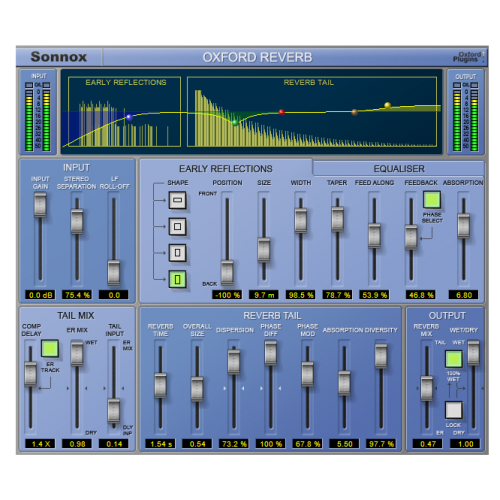Click the Comp Delay fader handle
This screenshot has height=500, width=500.
pyautogui.click(x=30, y=374)
